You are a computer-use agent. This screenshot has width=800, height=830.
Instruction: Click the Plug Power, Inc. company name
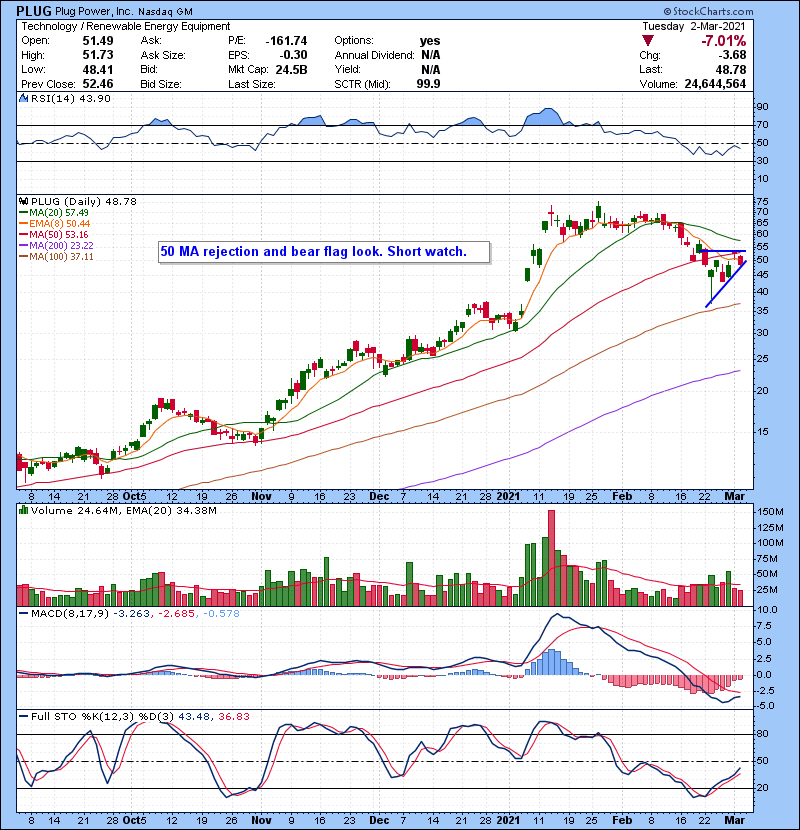pyautogui.click(x=95, y=11)
